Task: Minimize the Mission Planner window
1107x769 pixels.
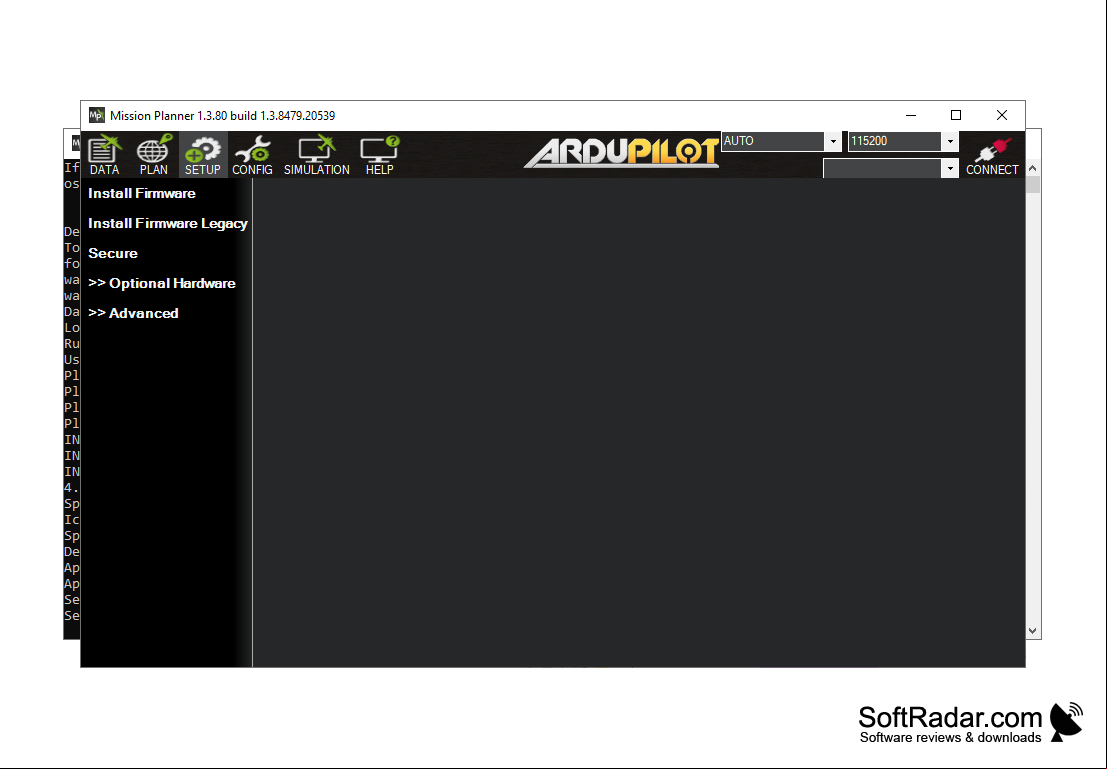Action: [x=911, y=115]
